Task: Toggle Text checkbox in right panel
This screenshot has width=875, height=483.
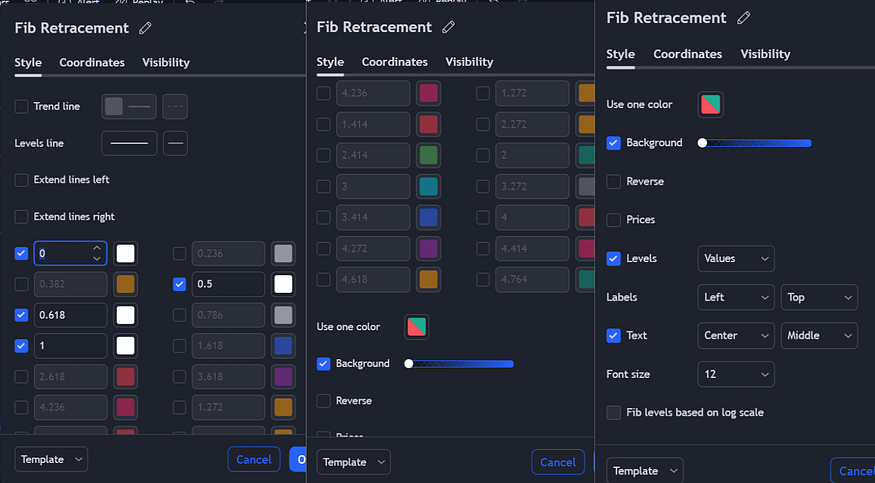Action: (x=613, y=335)
